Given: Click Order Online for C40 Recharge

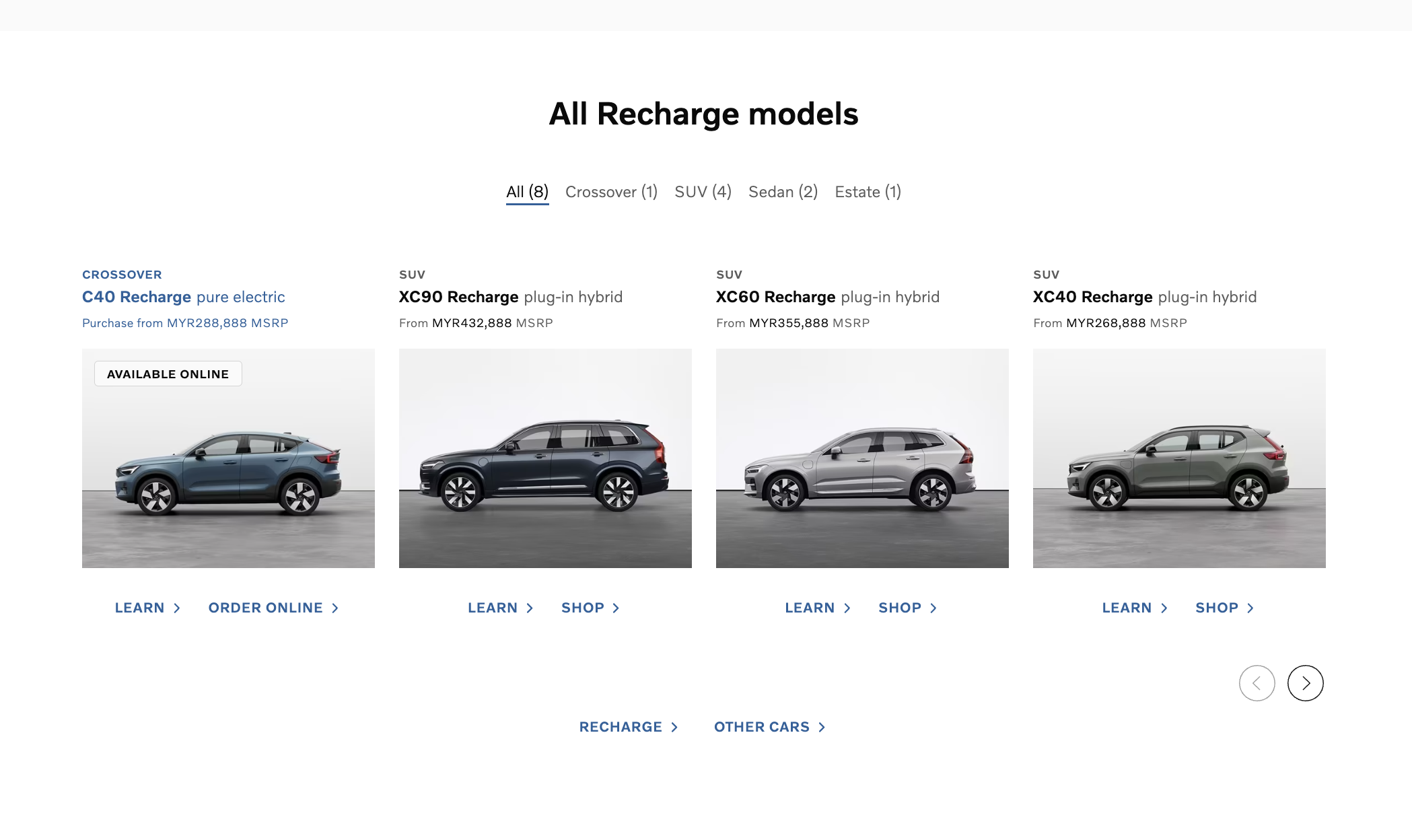Looking at the screenshot, I should 273,608.
